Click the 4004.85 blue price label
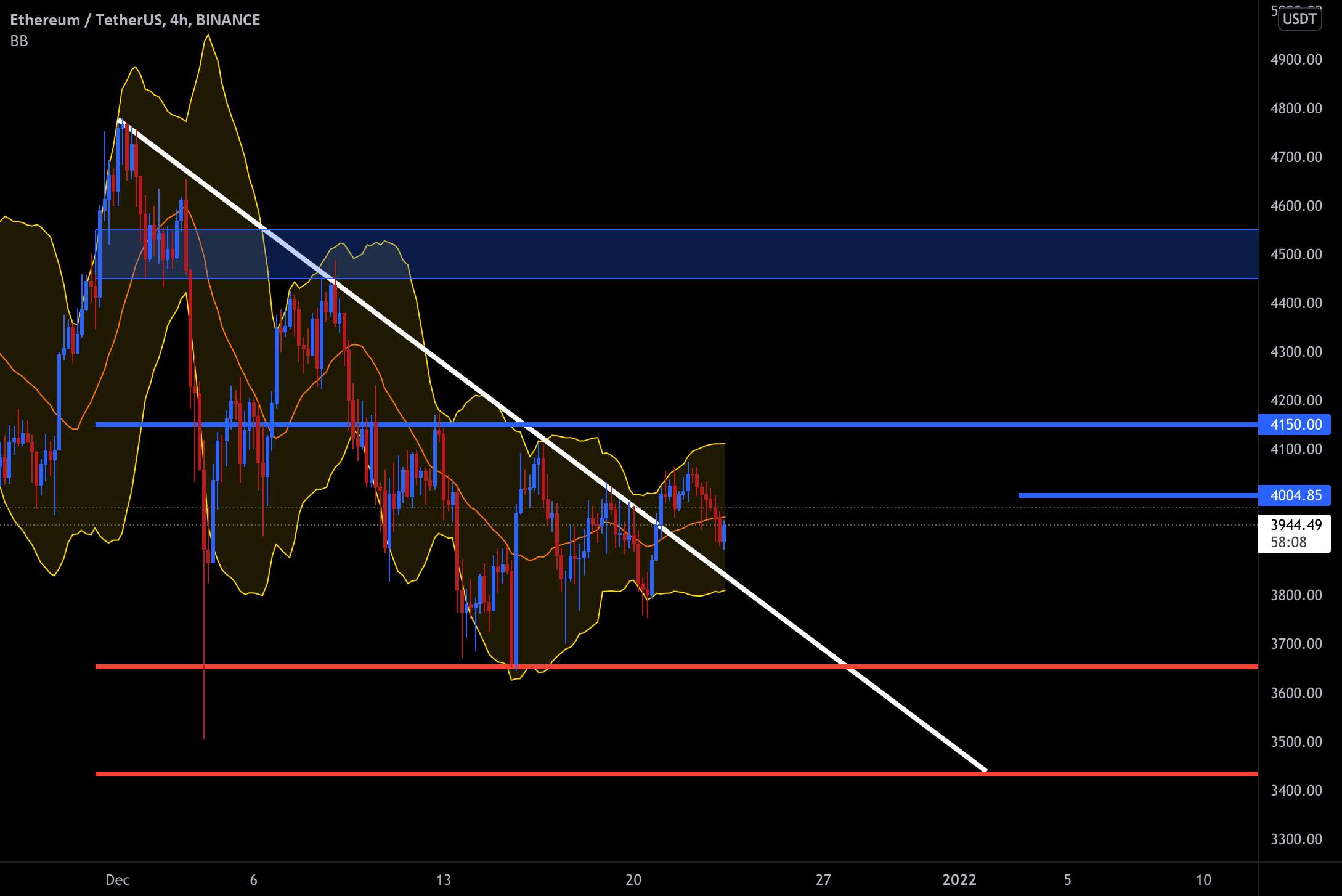1342x896 pixels. pos(1295,495)
